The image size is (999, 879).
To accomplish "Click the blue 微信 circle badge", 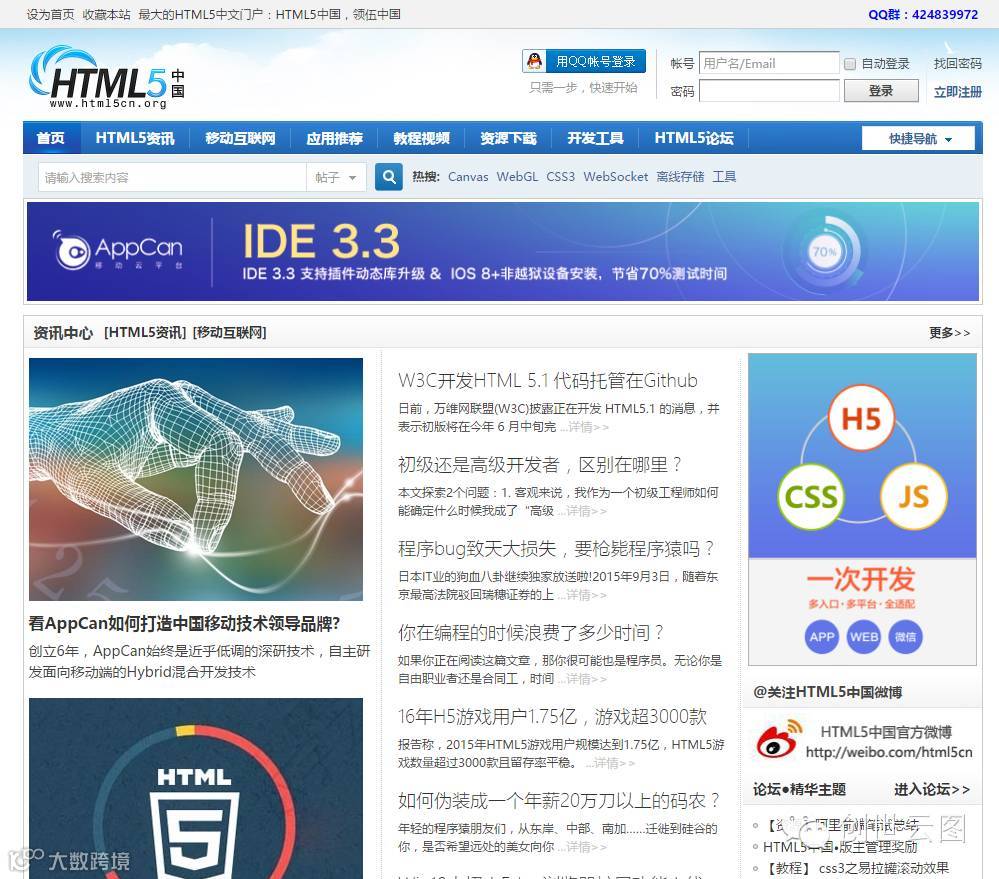I will coord(905,636).
